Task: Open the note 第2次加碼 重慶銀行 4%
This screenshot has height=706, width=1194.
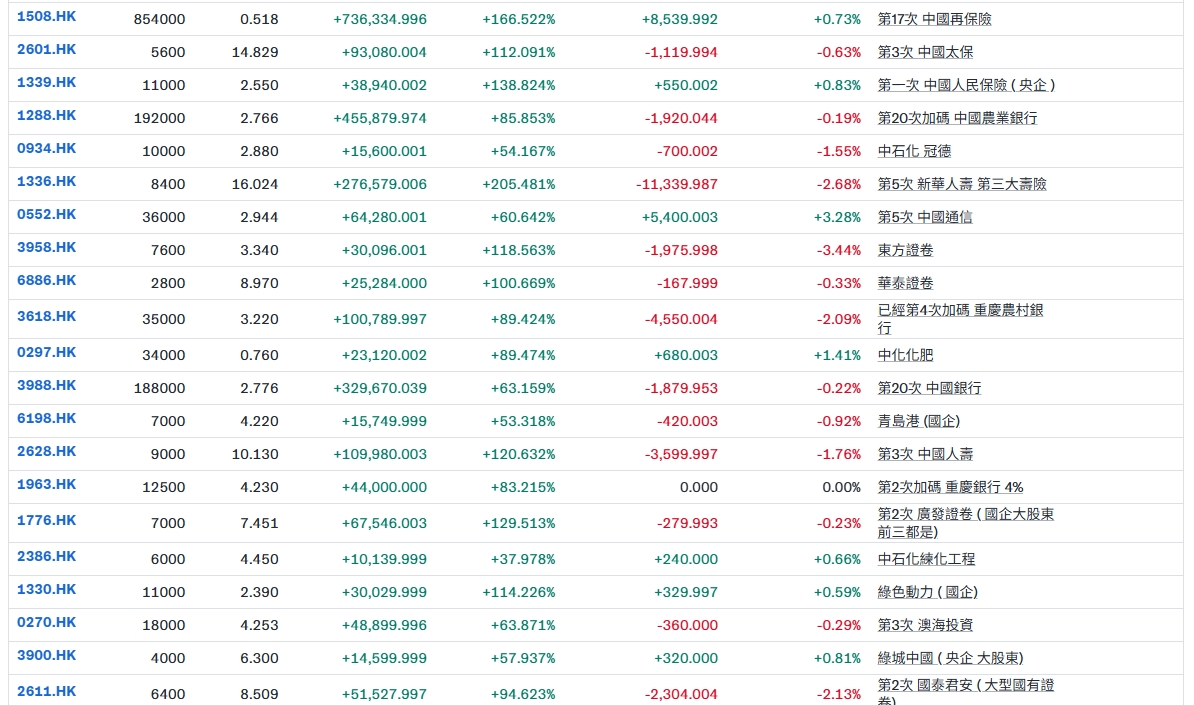Action: [950, 487]
